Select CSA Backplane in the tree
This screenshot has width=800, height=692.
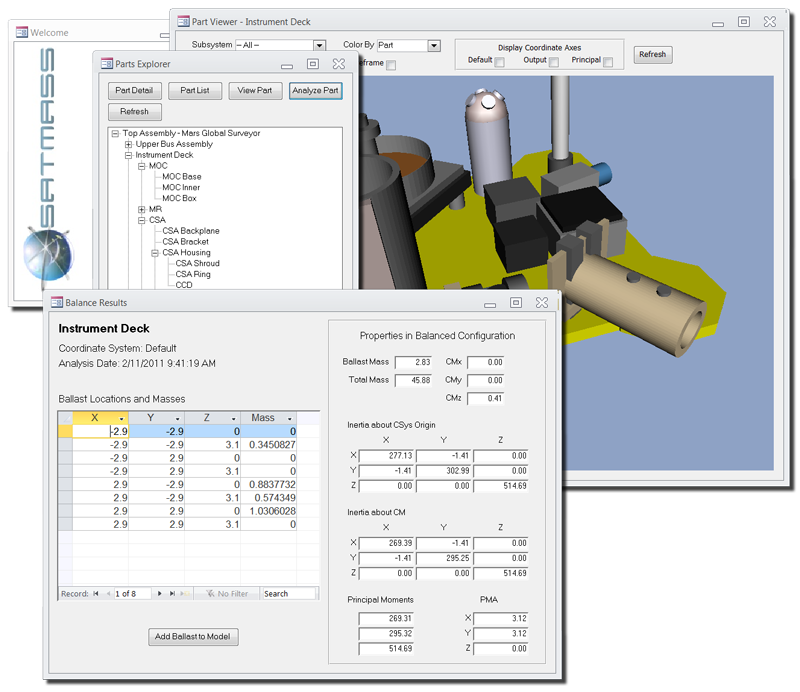191,231
